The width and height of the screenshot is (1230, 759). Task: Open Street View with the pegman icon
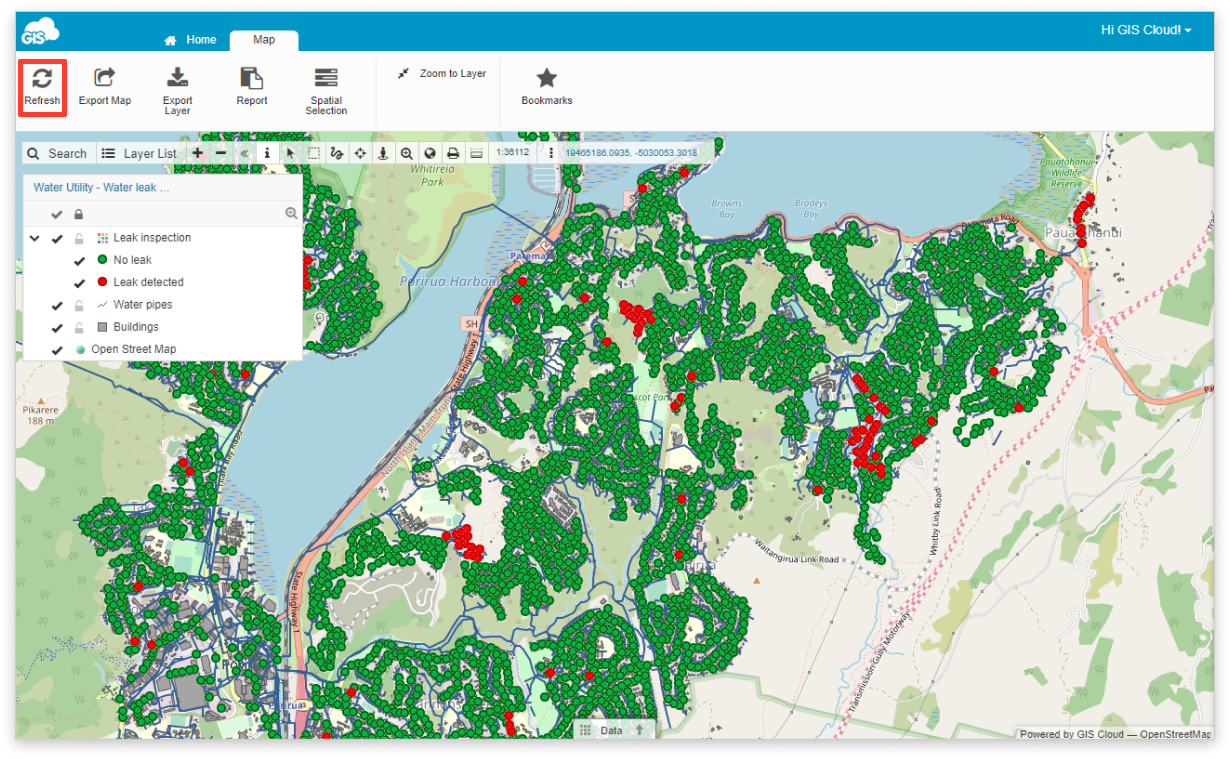384,152
